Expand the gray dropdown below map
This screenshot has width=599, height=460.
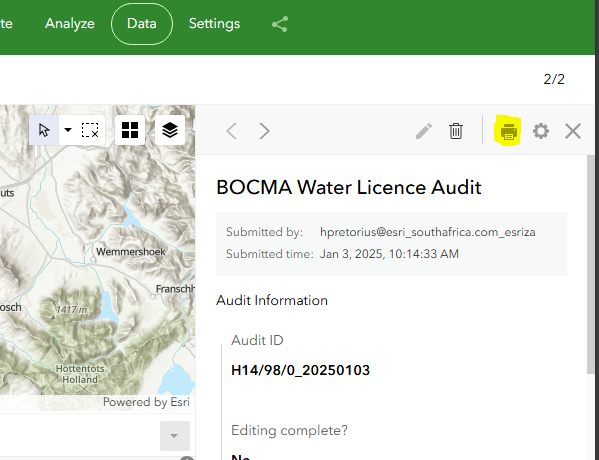click(x=175, y=436)
